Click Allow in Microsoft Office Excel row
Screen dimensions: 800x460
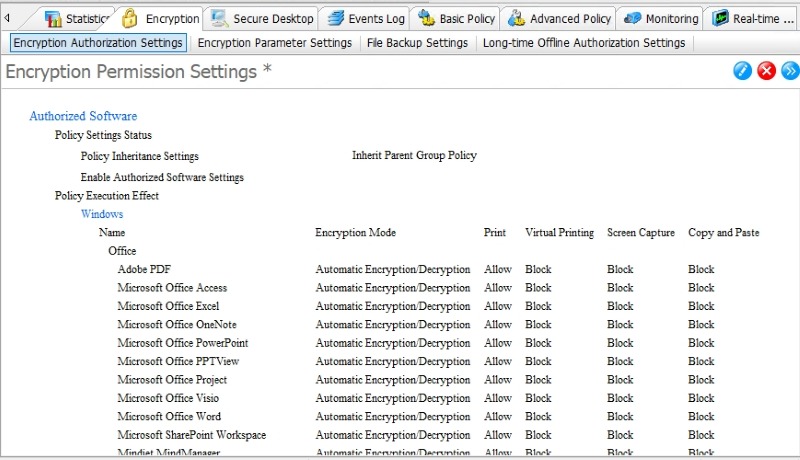[497, 306]
